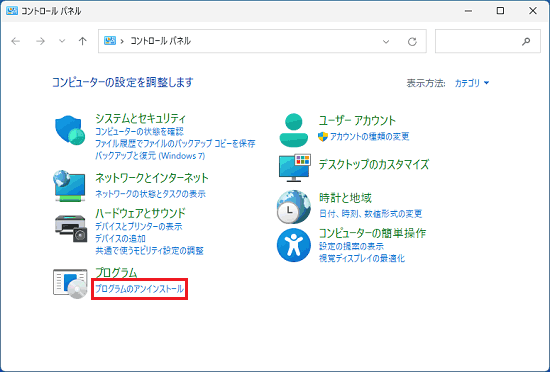Maximize the Control Panel window
The image size is (550, 372).
tap(500, 11)
